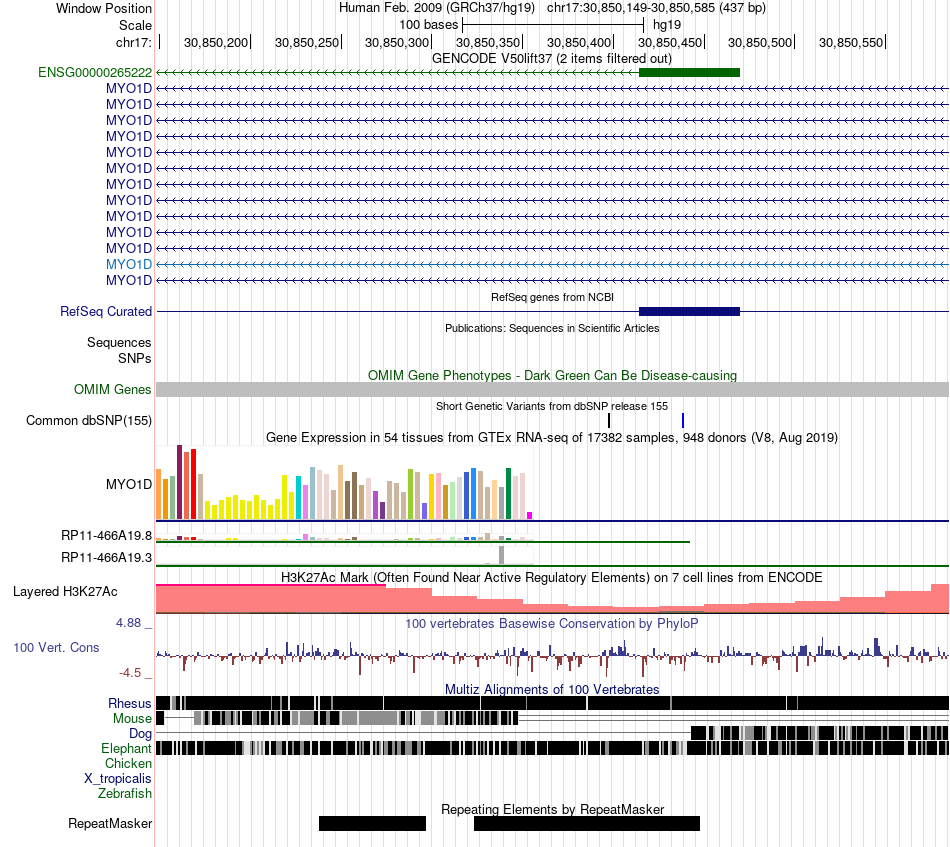Click the shorter RepeatMasker repeat block
Image resolution: width=950 pixels, height=847 pixels.
[x=373, y=823]
